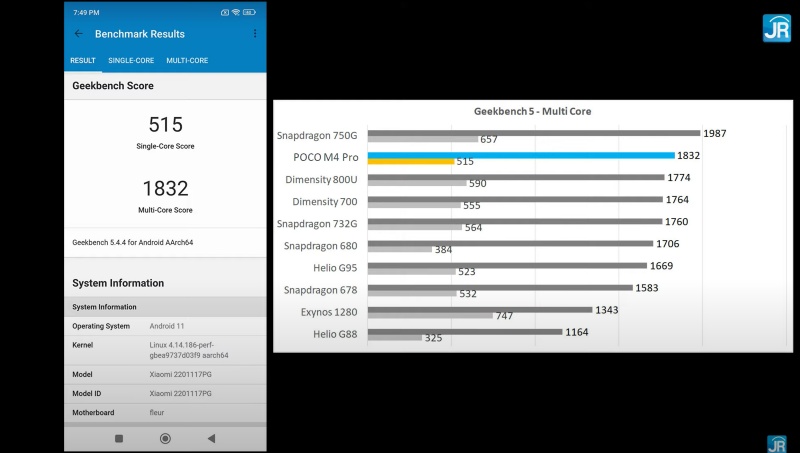Click the blue POCO M4 Pro bar
The image size is (800, 453).
520,155
